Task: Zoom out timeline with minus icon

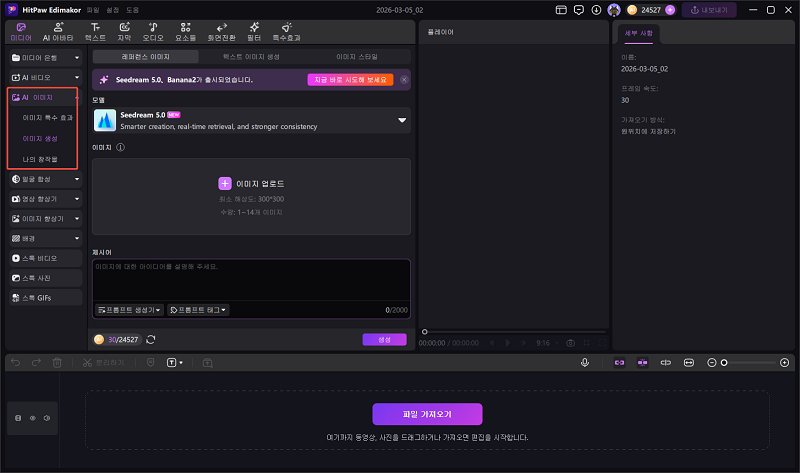Action: pos(712,362)
